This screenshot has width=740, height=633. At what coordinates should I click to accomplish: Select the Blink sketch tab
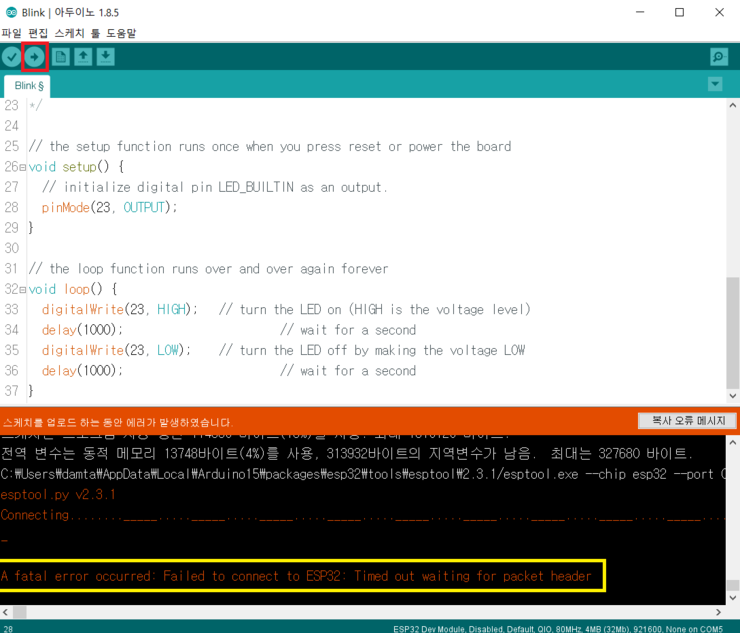[x=28, y=86]
